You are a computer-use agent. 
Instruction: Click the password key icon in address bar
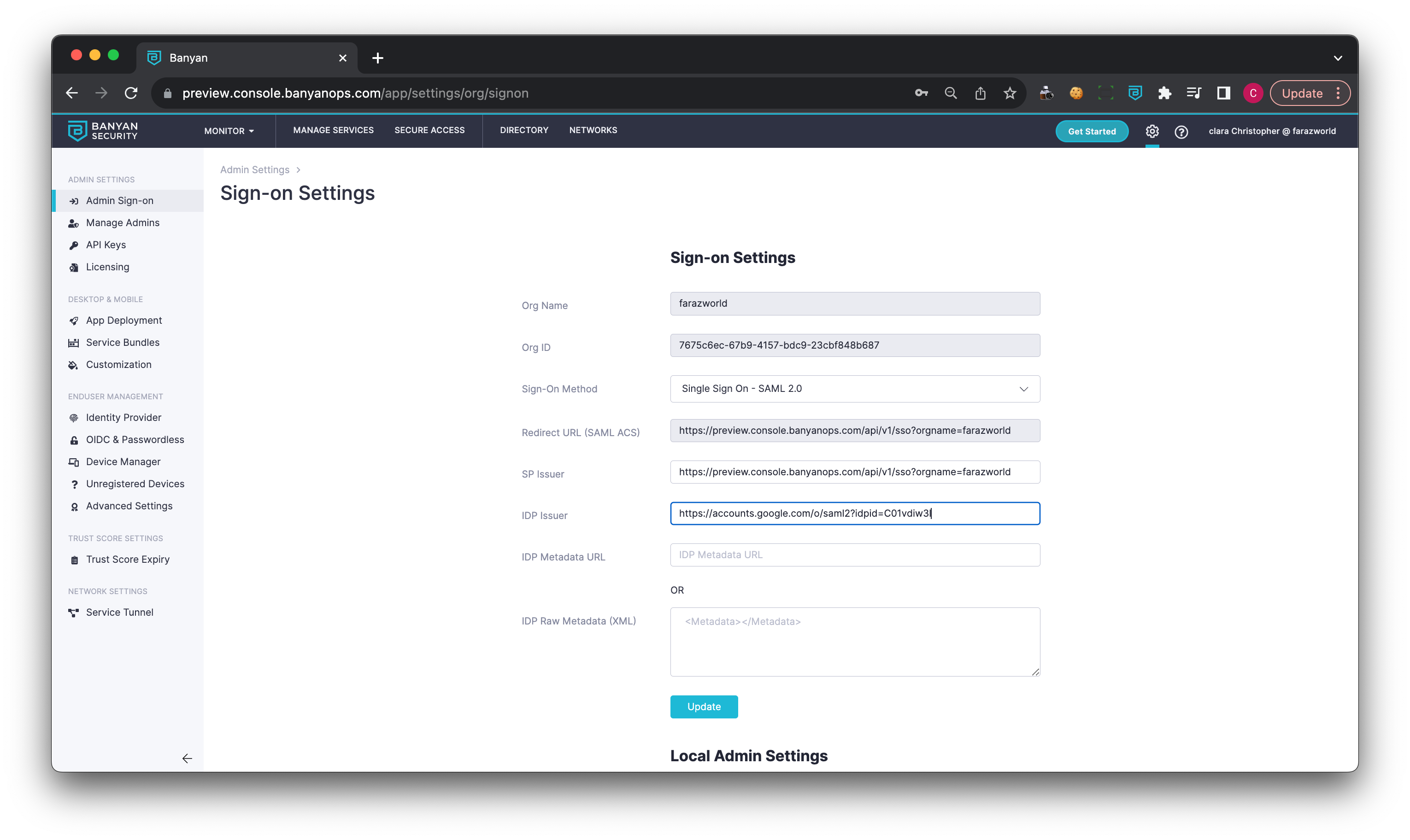pyautogui.click(x=921, y=93)
